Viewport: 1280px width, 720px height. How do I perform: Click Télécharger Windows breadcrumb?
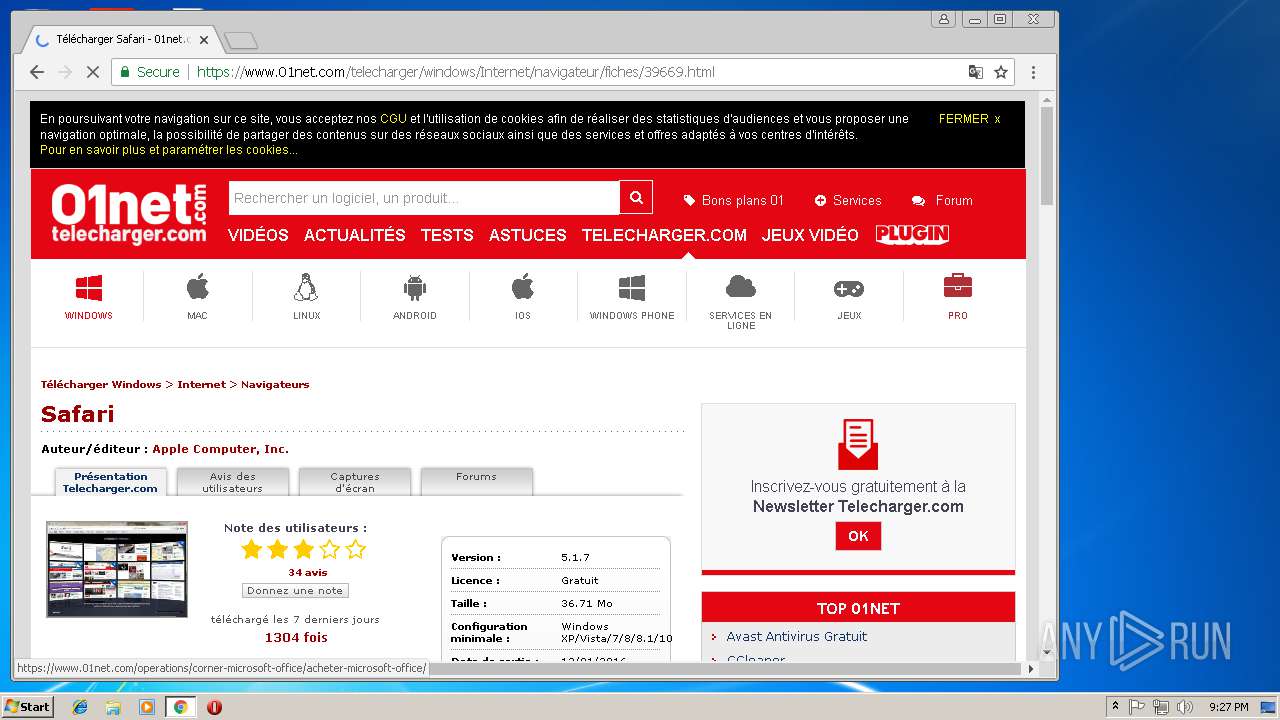(x=101, y=384)
